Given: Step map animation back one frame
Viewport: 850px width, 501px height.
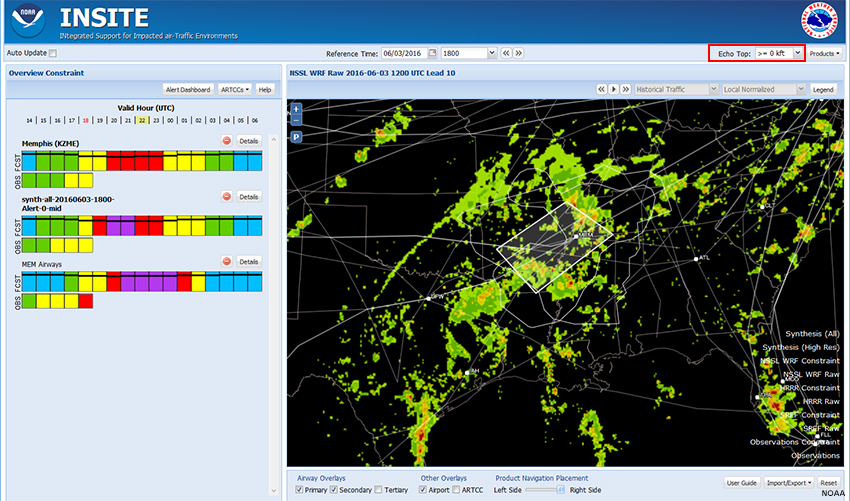Looking at the screenshot, I should point(602,89).
